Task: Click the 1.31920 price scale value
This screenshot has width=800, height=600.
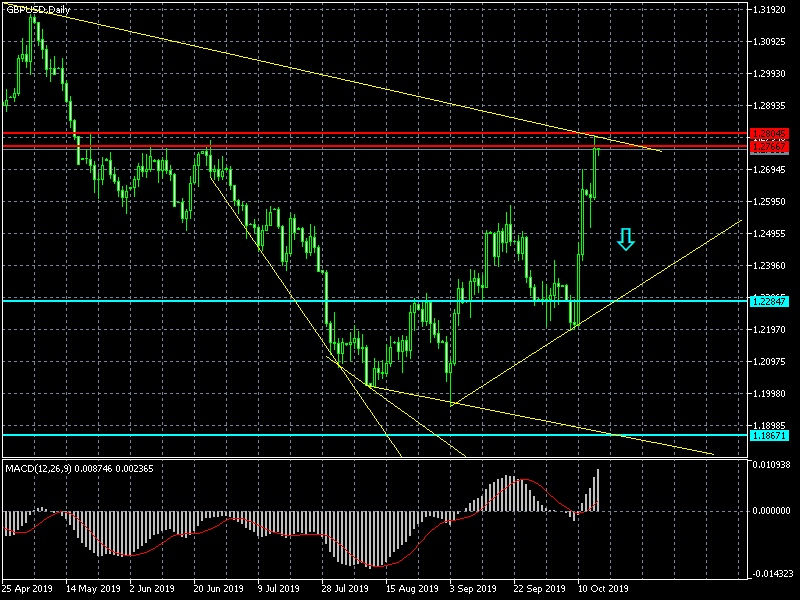Action: pos(769,10)
